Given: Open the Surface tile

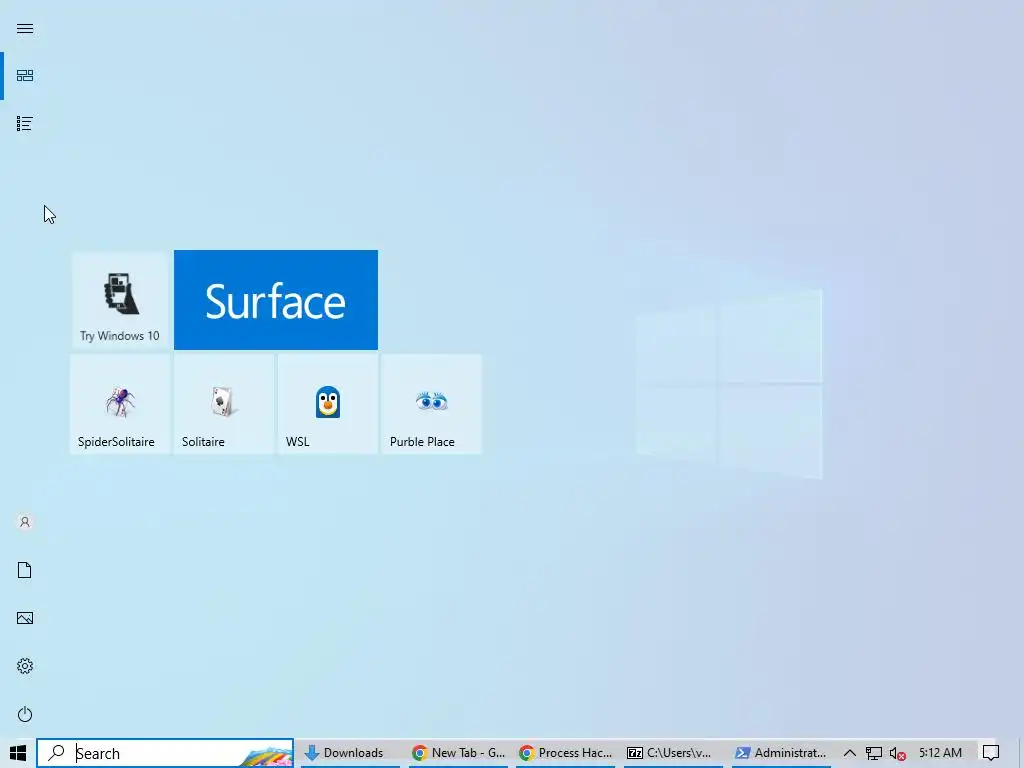Looking at the screenshot, I should 276,300.
